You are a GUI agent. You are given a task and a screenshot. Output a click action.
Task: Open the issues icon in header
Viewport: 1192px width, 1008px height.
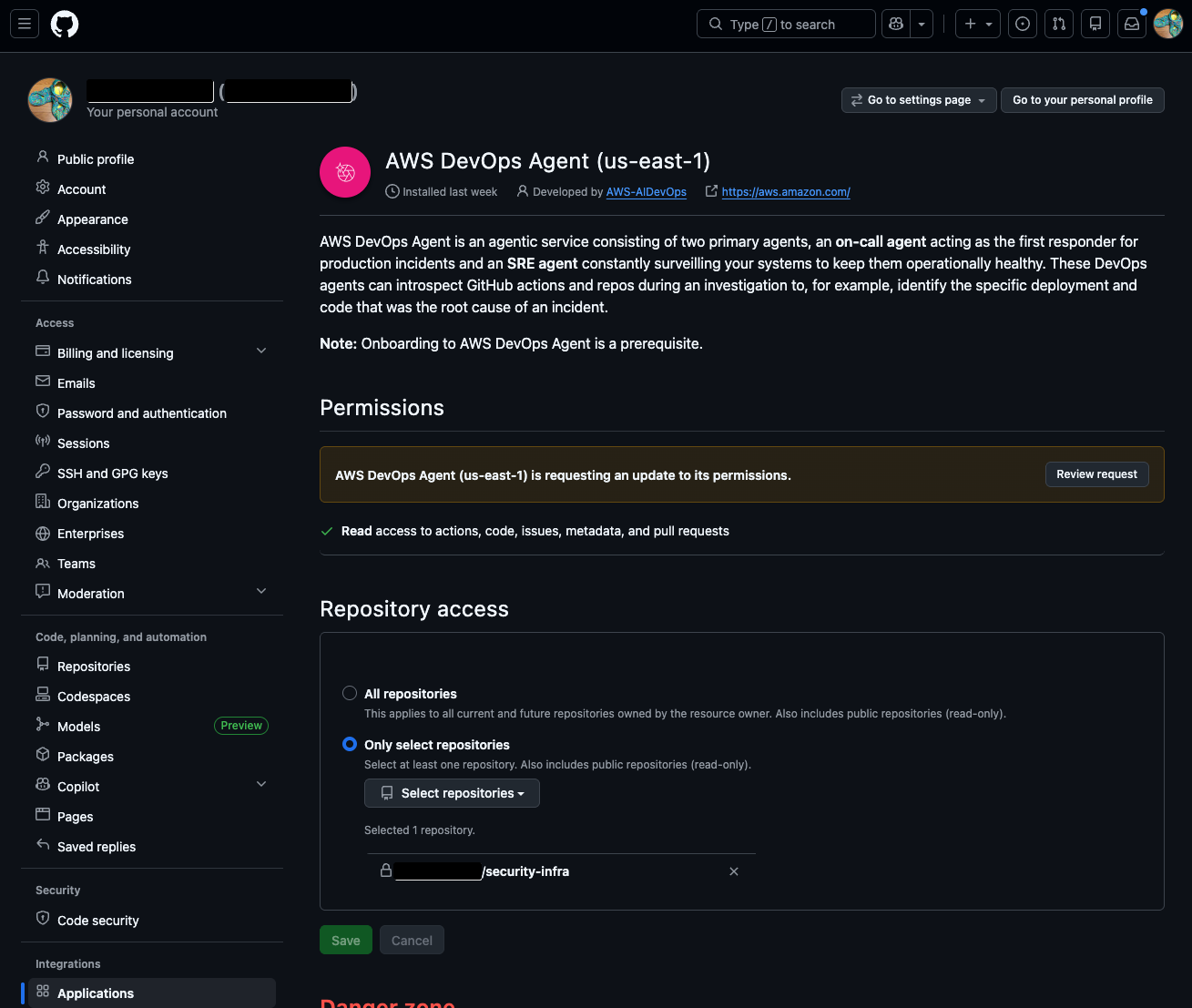coord(1023,25)
